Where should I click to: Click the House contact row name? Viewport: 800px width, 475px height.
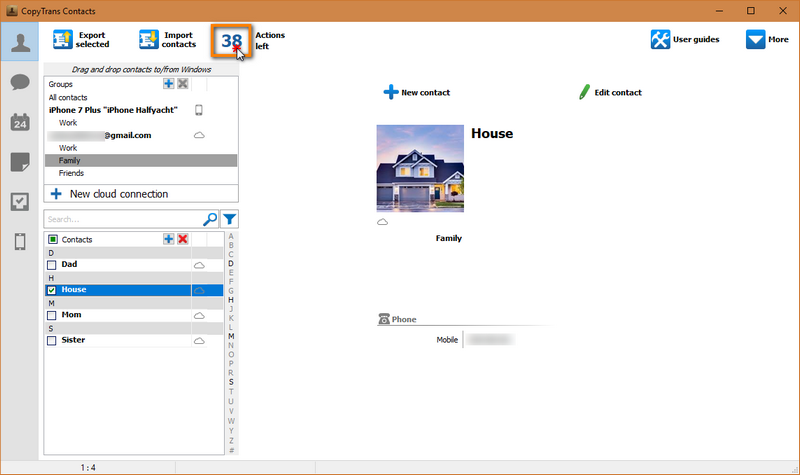pyautogui.click(x=74, y=289)
